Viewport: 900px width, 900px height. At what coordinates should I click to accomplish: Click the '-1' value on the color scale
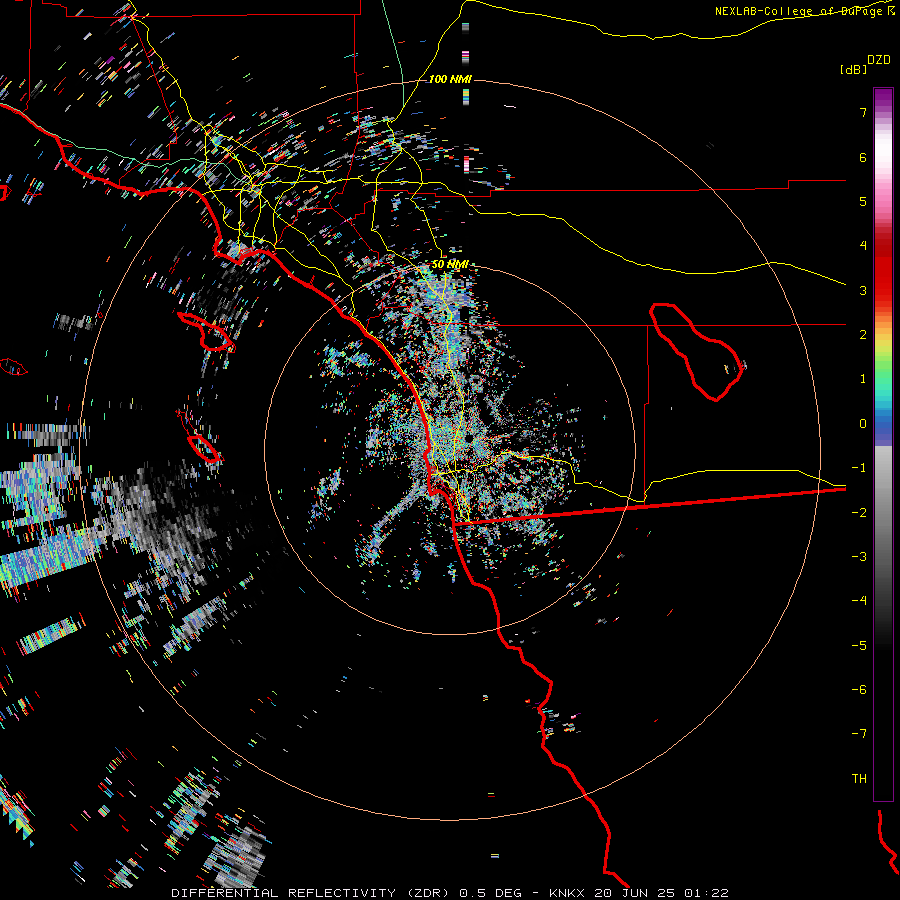point(859,468)
